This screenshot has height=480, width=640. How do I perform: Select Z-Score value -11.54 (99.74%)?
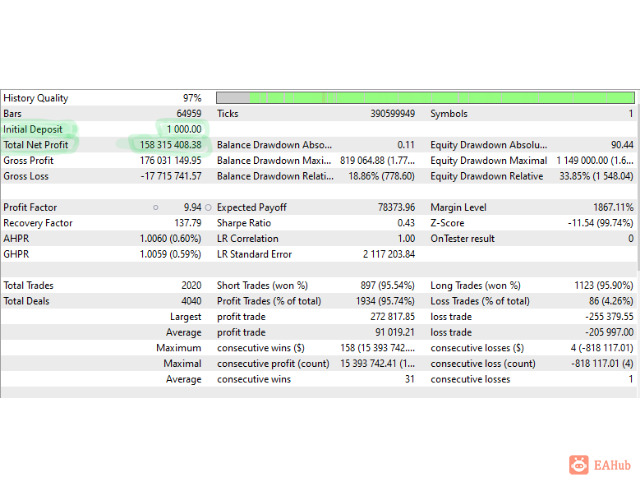[600, 223]
